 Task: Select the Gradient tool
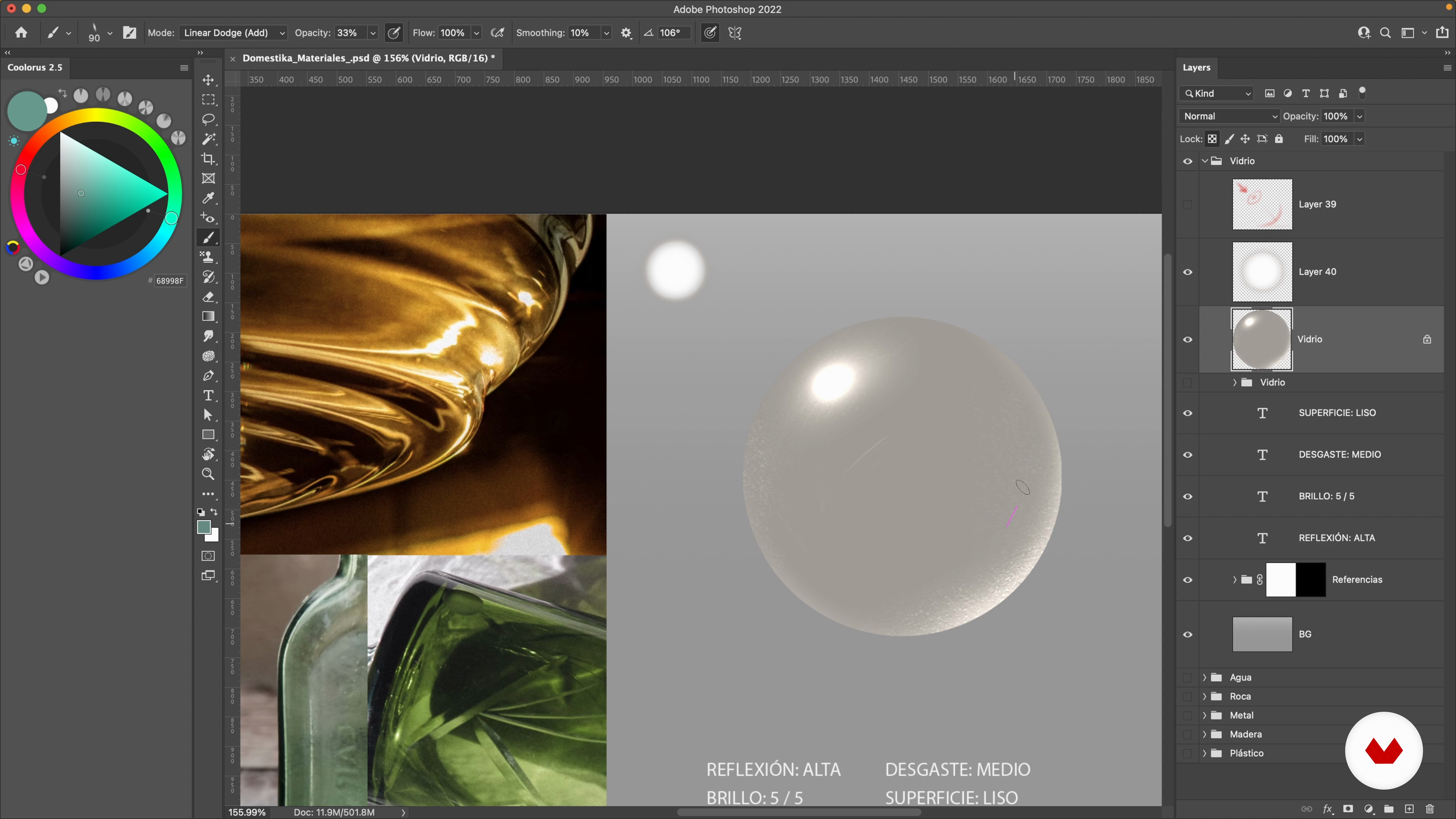pos(209,317)
